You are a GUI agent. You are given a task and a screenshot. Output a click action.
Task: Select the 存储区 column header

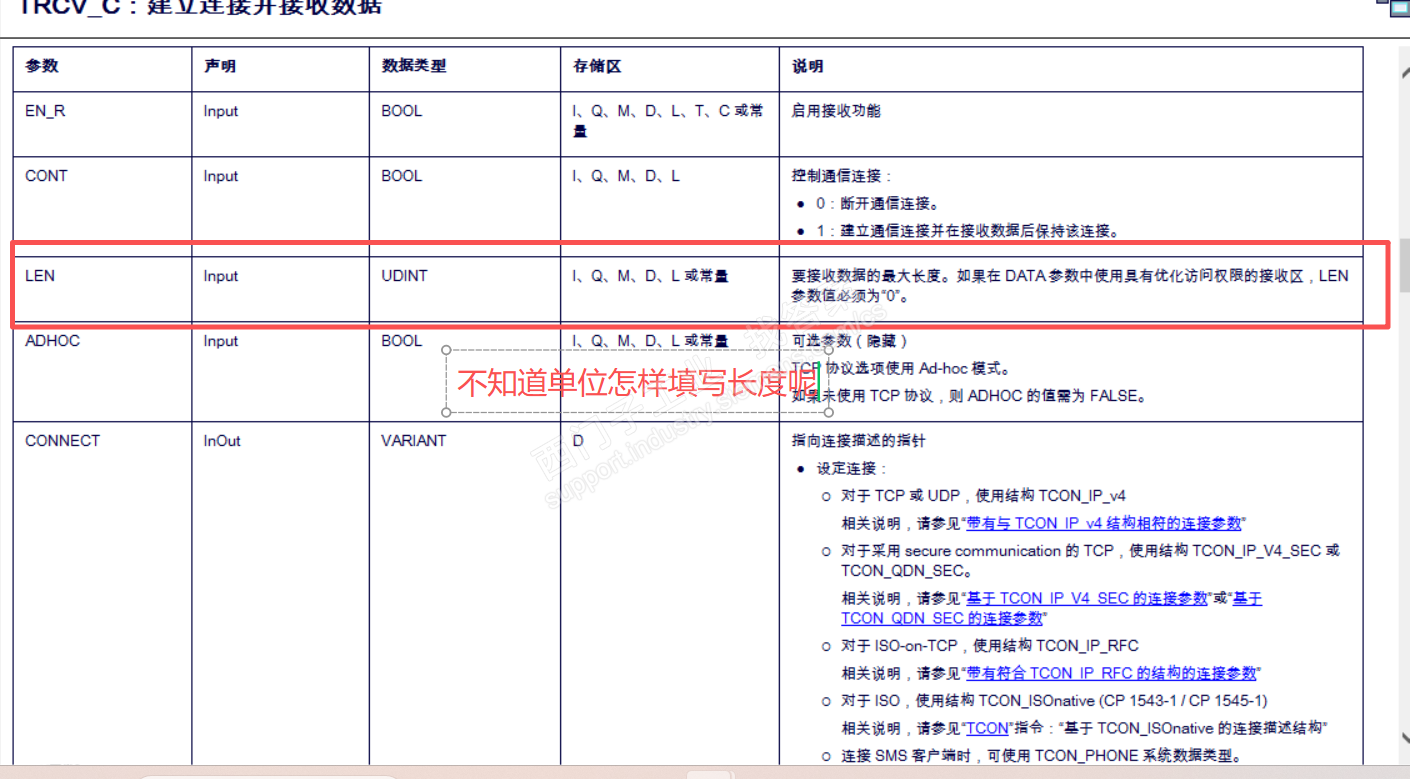click(x=597, y=66)
